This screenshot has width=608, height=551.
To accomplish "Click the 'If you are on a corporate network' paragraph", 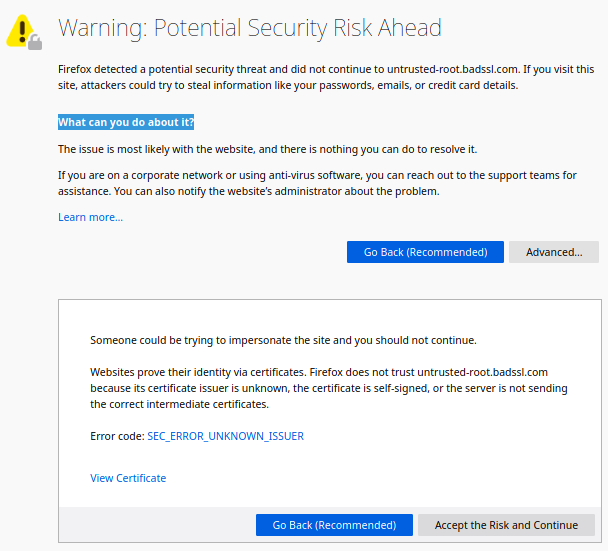I will point(317,183).
